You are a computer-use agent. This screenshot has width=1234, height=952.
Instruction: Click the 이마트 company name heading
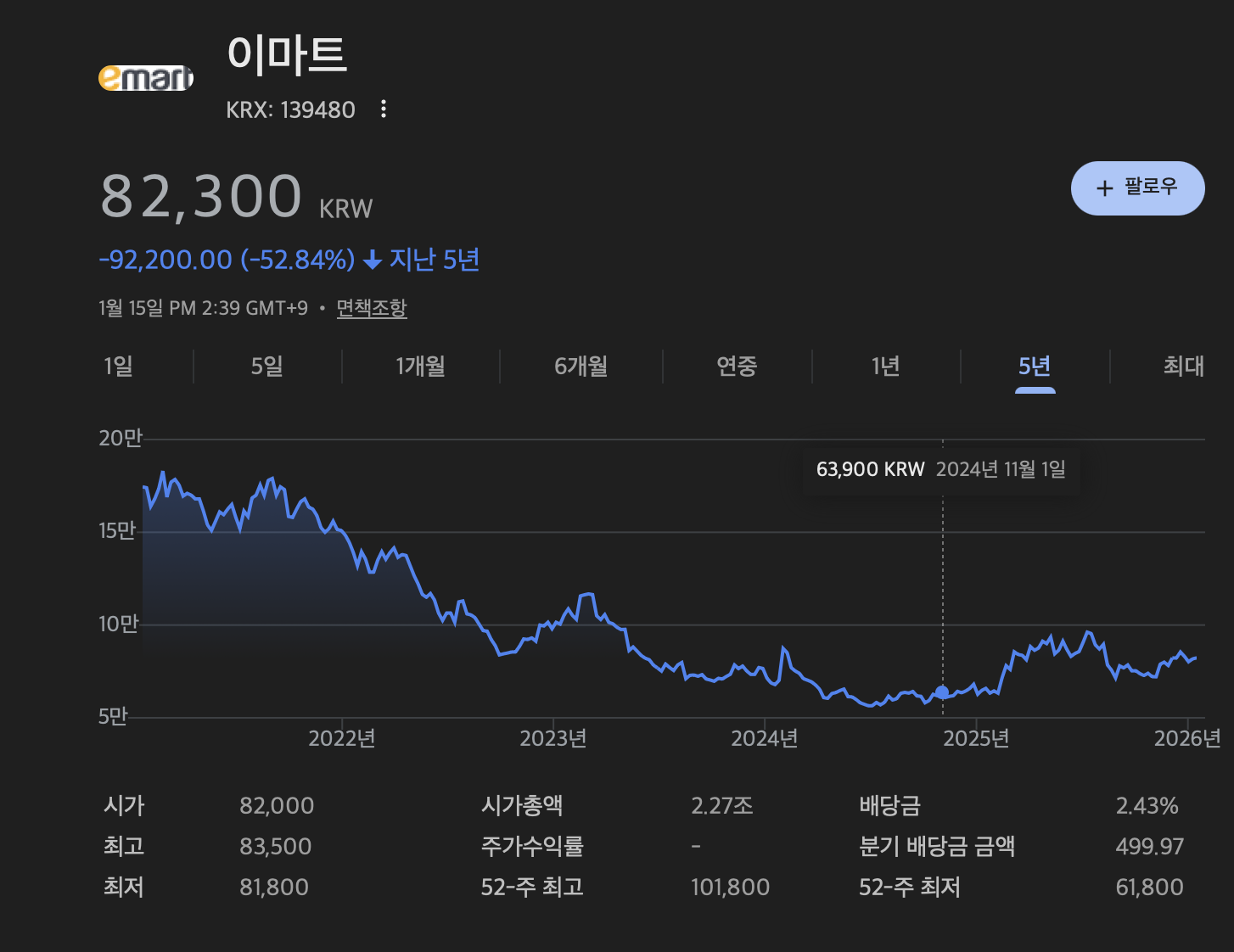tap(287, 54)
